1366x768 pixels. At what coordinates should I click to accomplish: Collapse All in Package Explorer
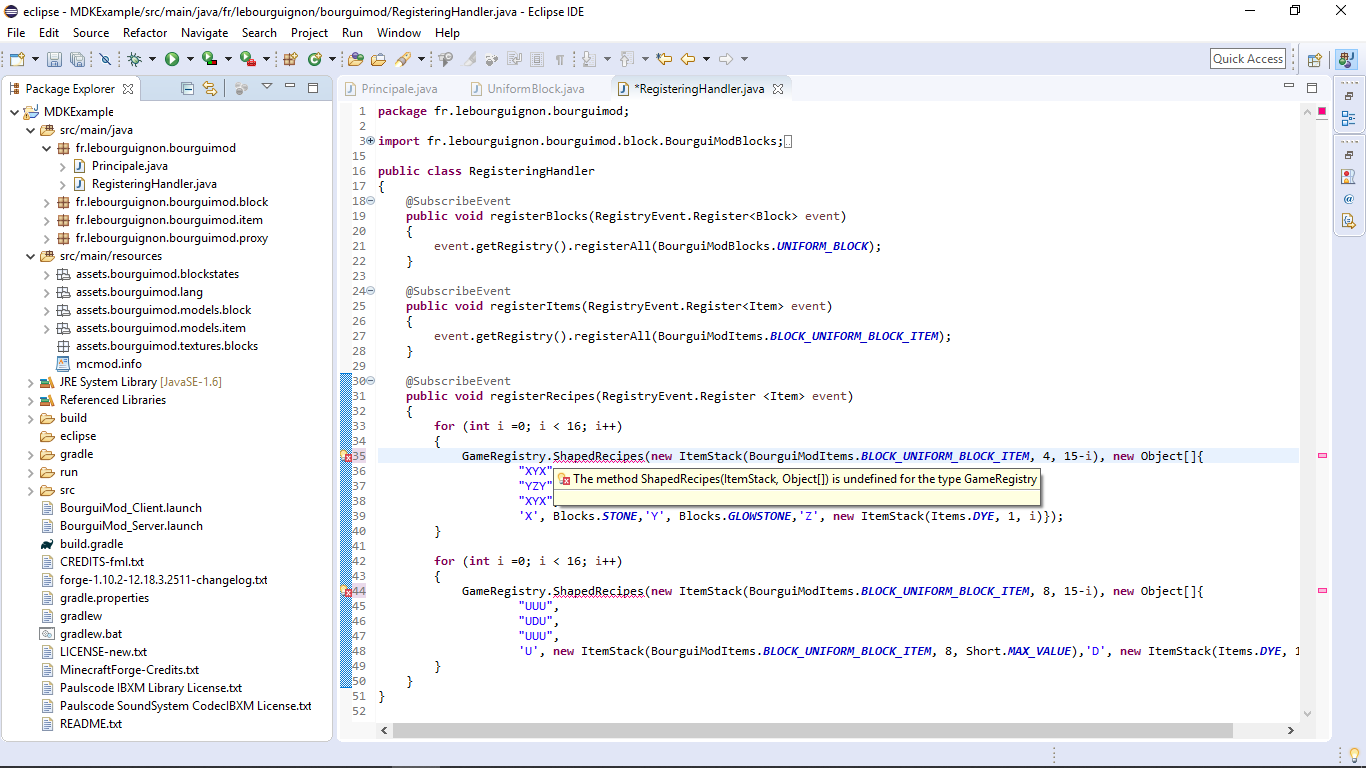tap(187, 89)
